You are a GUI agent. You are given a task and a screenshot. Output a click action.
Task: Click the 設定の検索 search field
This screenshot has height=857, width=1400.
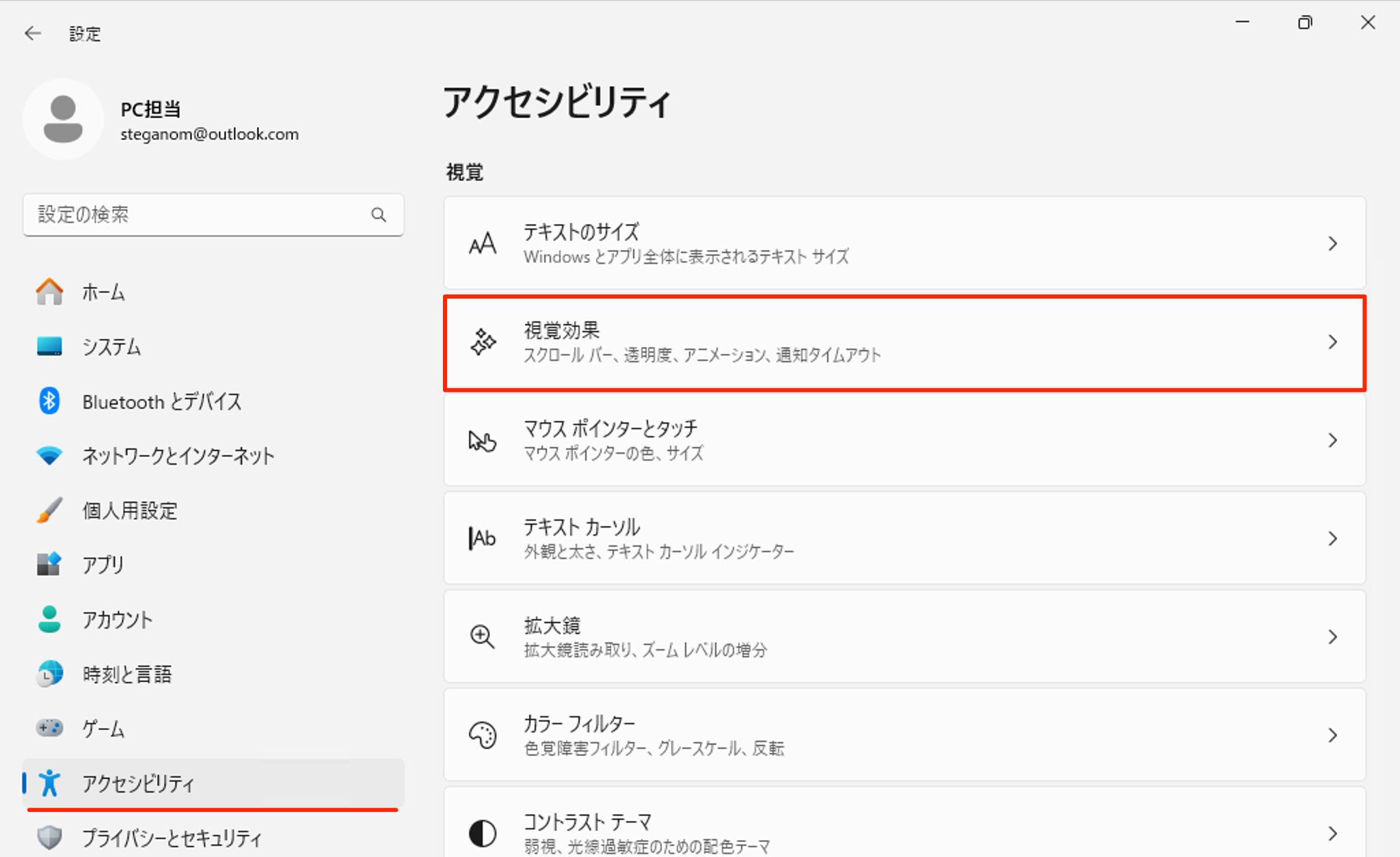coord(213,215)
